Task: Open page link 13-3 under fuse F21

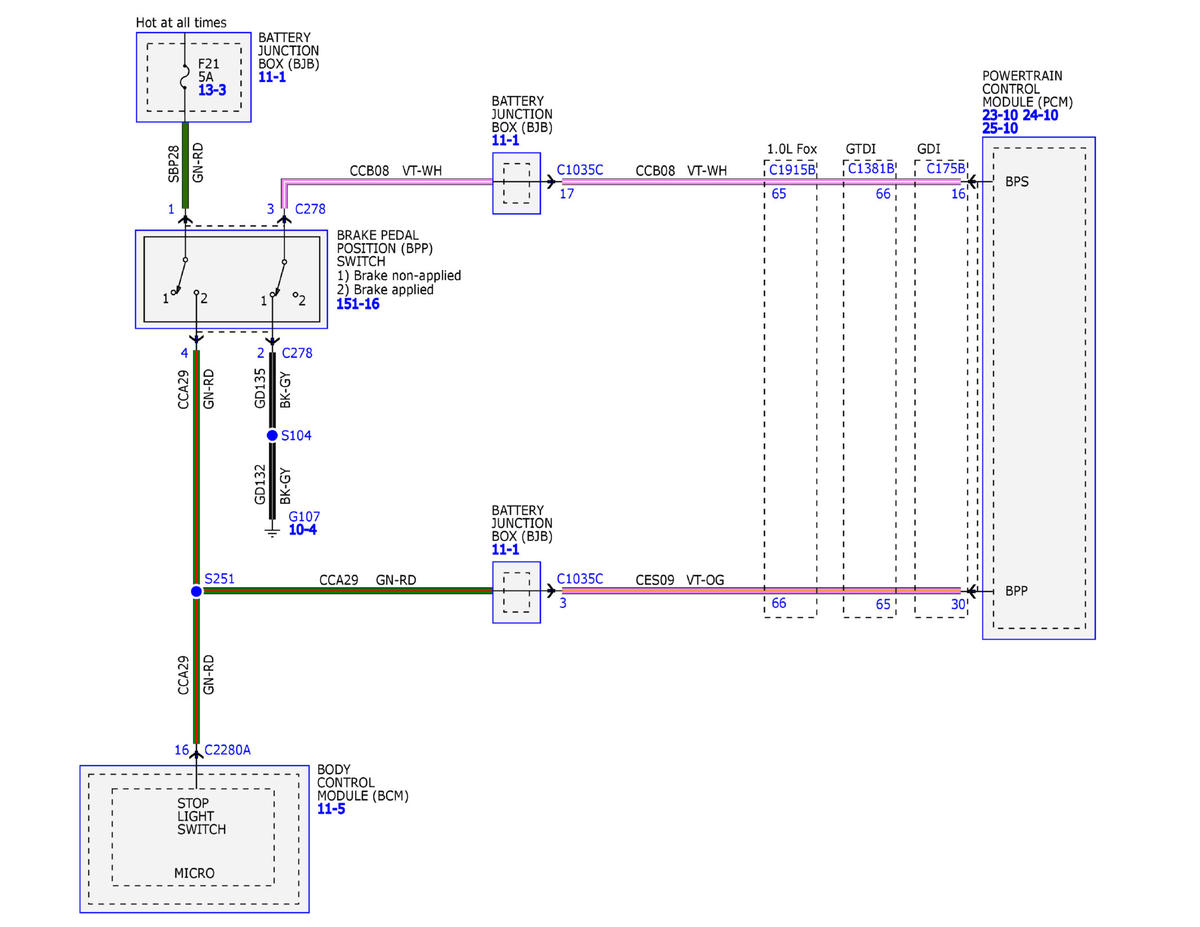Action: [212, 90]
